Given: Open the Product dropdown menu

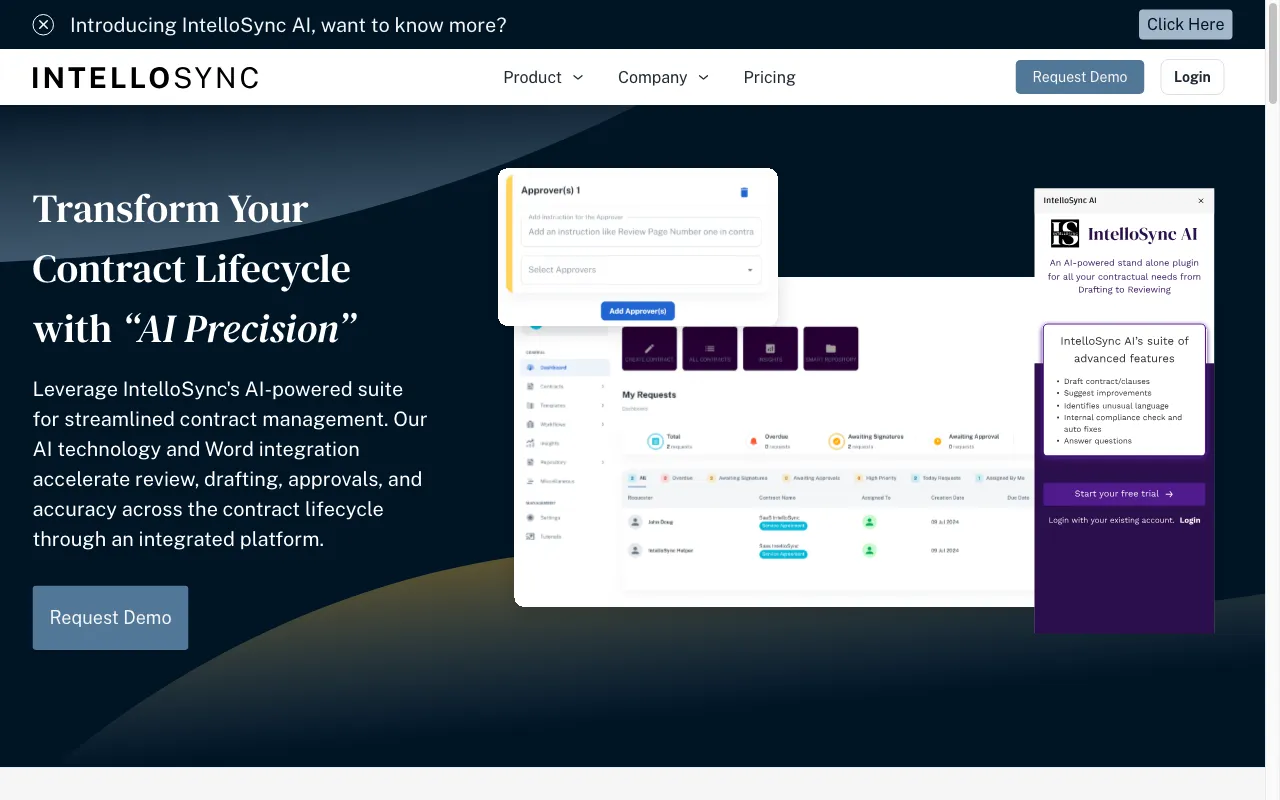Looking at the screenshot, I should [x=543, y=77].
